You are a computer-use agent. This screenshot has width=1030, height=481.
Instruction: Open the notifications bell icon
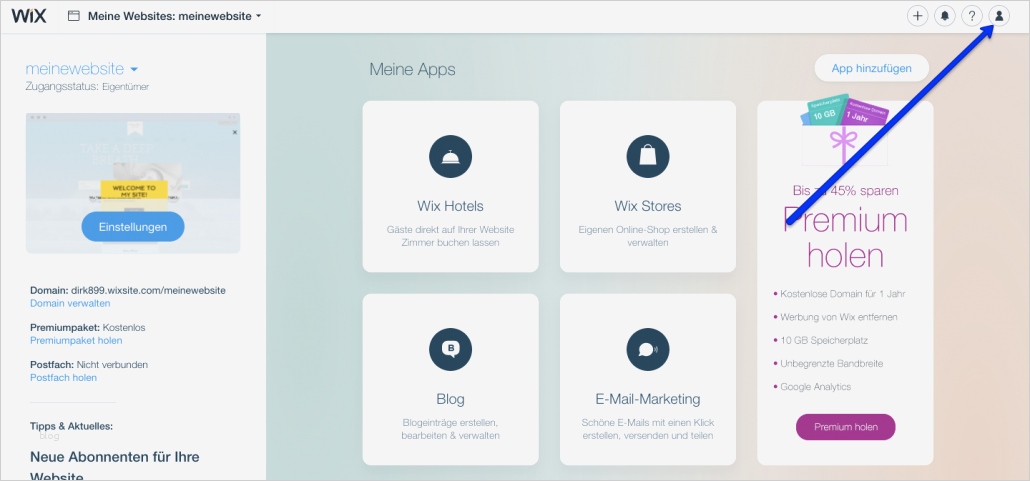tap(945, 16)
